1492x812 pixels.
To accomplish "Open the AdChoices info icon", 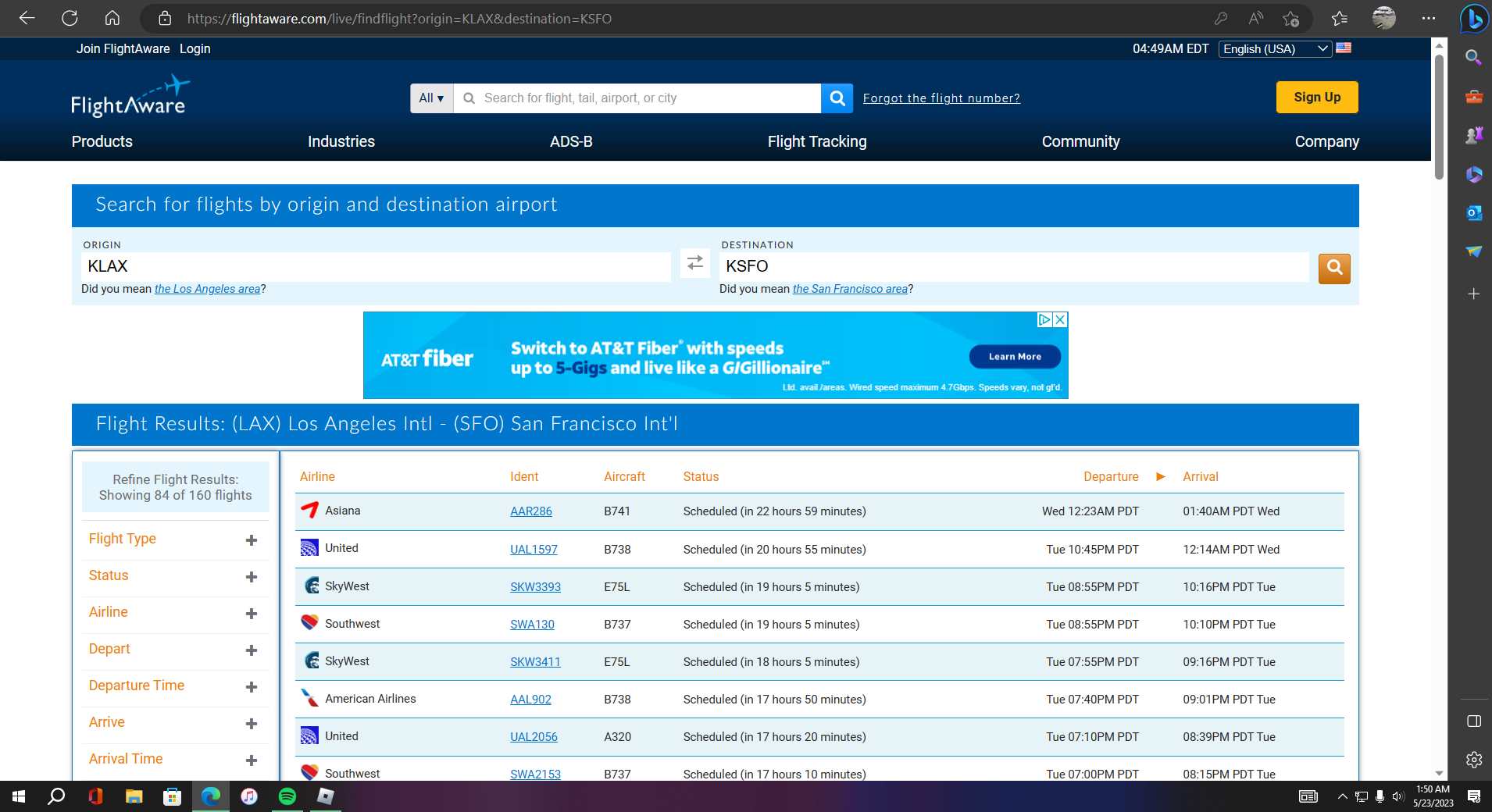I will [1044, 319].
